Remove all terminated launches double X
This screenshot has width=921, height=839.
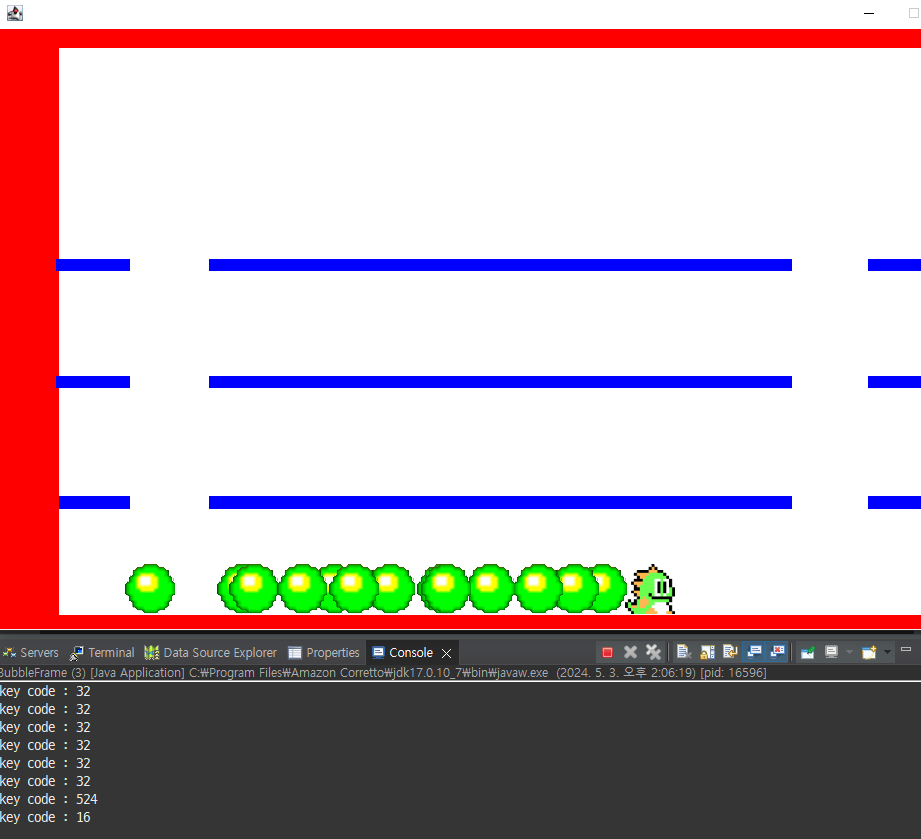(x=653, y=652)
